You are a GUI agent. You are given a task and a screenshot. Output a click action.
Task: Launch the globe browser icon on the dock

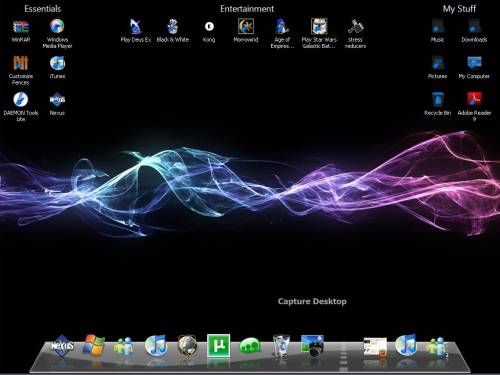[187, 345]
